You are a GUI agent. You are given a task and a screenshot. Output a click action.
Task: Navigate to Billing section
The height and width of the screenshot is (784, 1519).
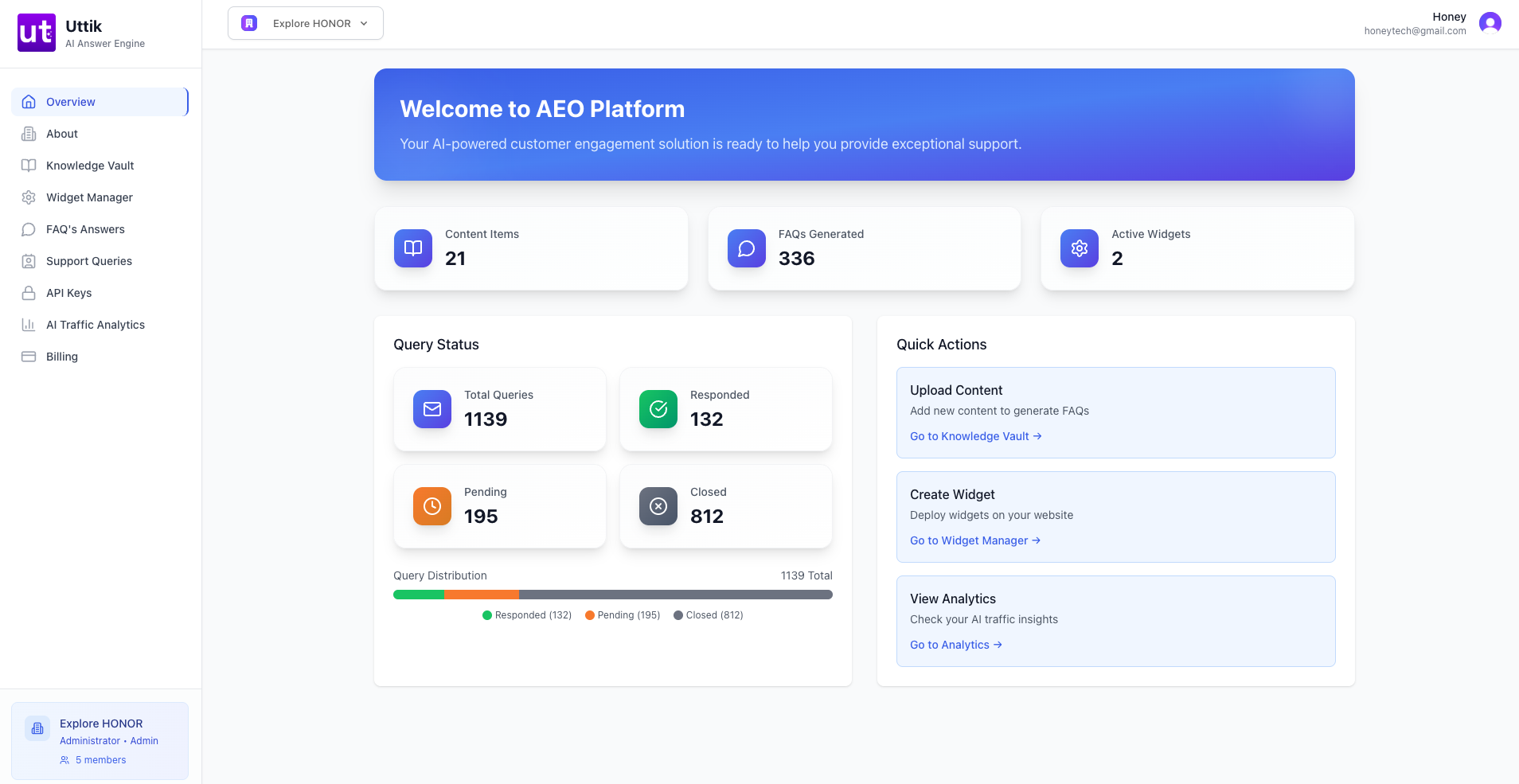point(100,357)
